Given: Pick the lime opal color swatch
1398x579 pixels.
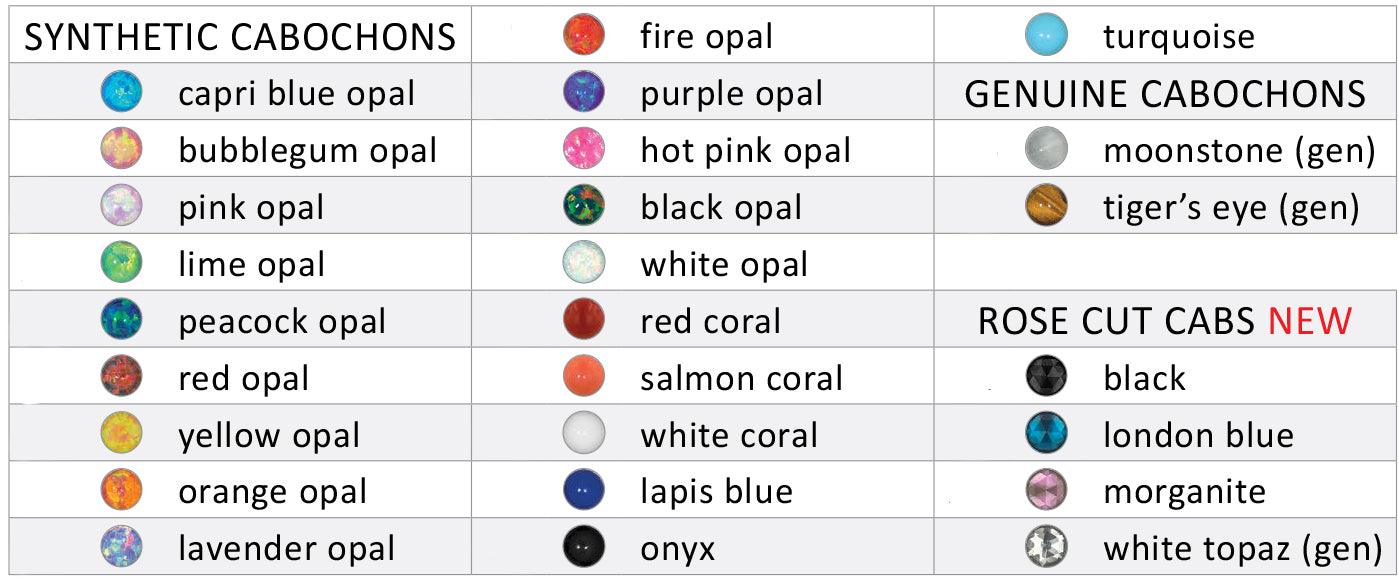Looking at the screenshot, I should [122, 264].
